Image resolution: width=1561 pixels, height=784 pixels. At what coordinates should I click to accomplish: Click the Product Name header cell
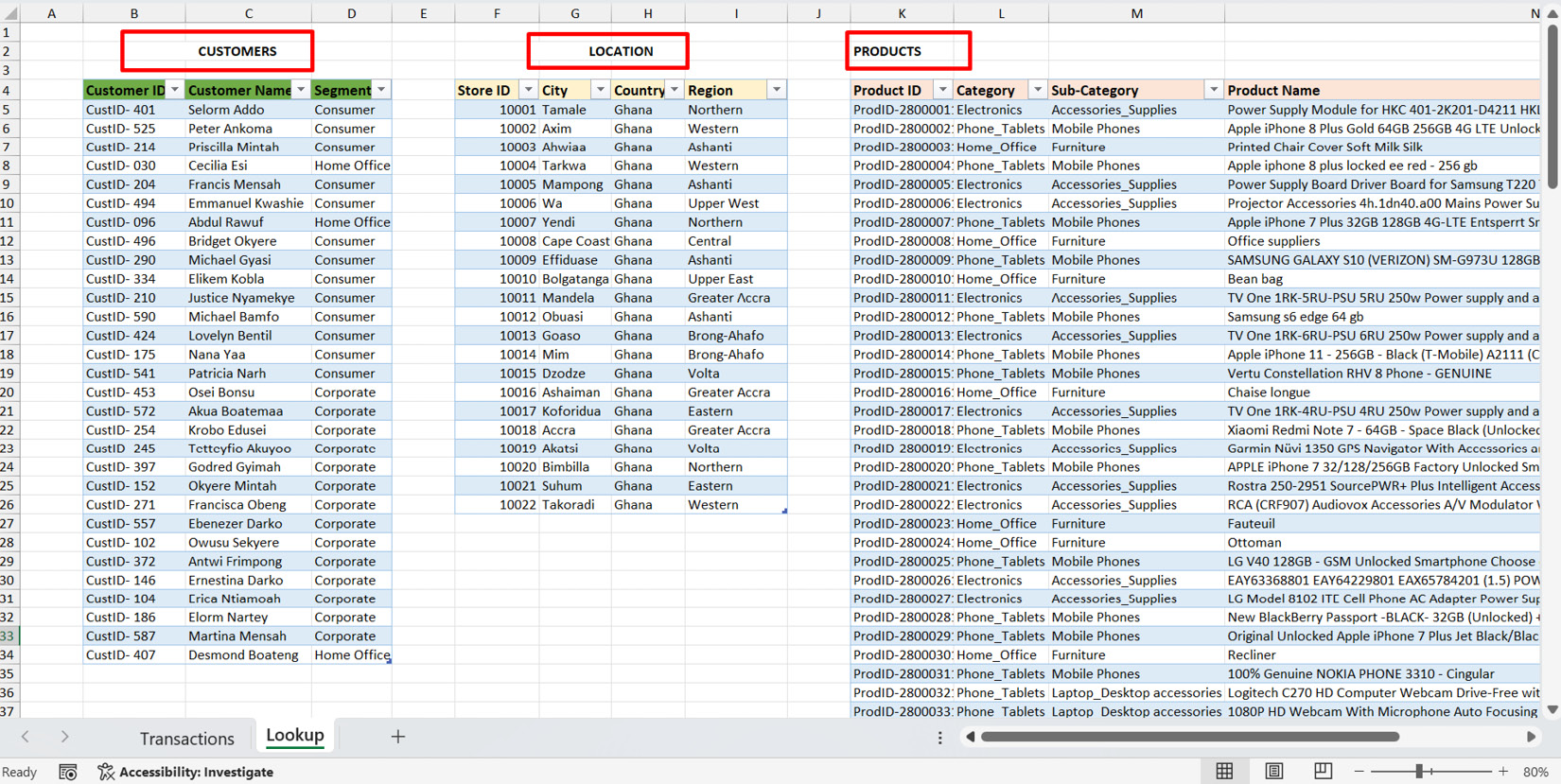1382,90
